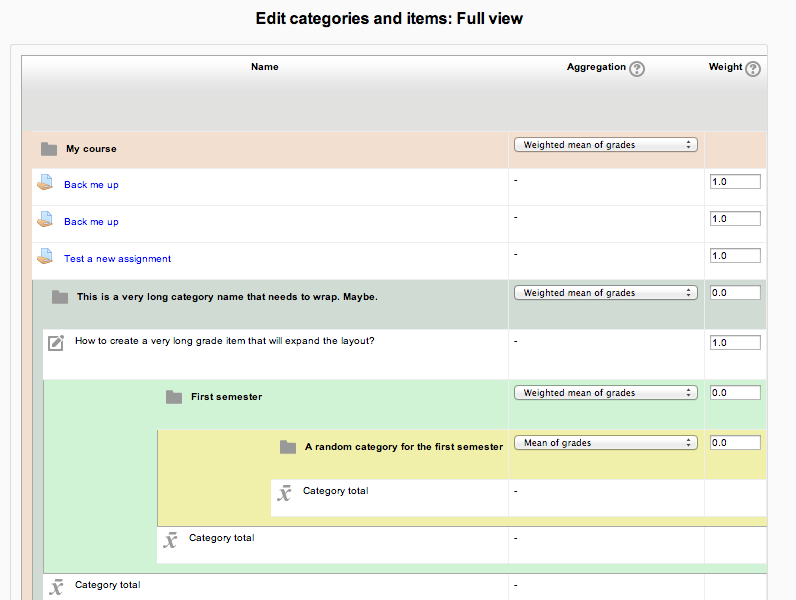The height and width of the screenshot is (600, 796).
Task: Click weight field of long grade item
Action: (735, 343)
